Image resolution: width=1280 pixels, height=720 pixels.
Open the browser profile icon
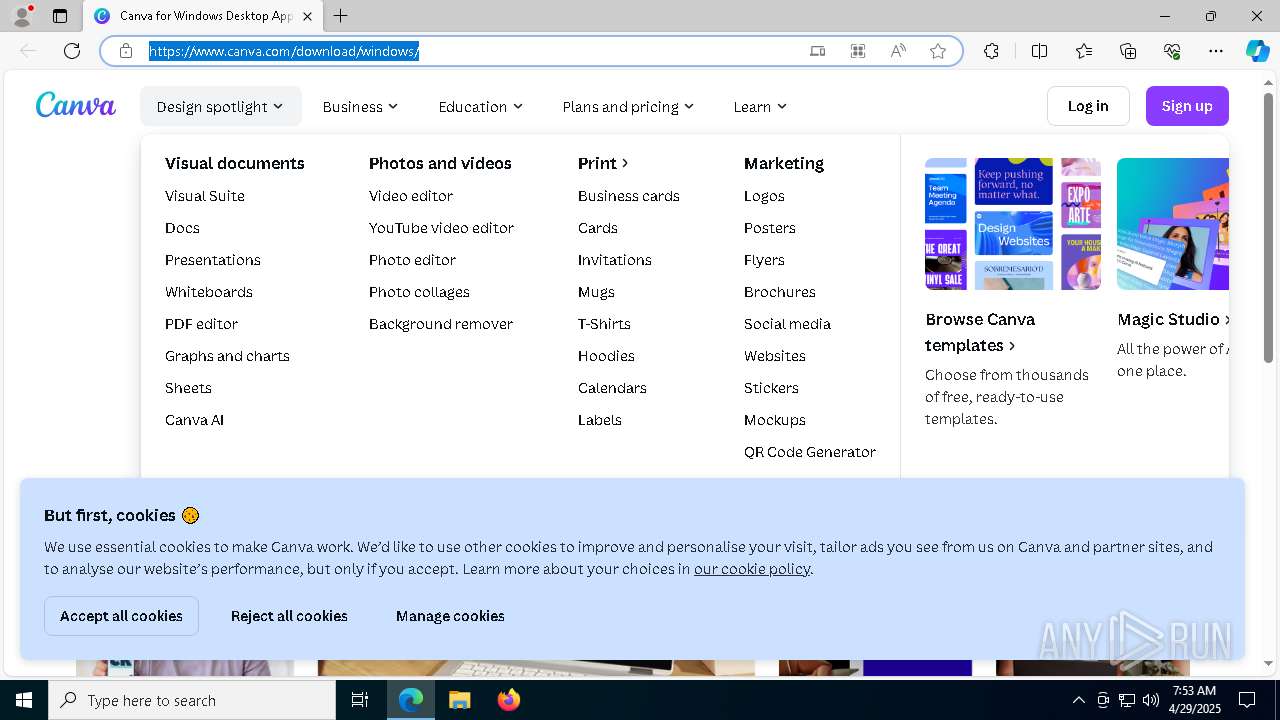21,15
